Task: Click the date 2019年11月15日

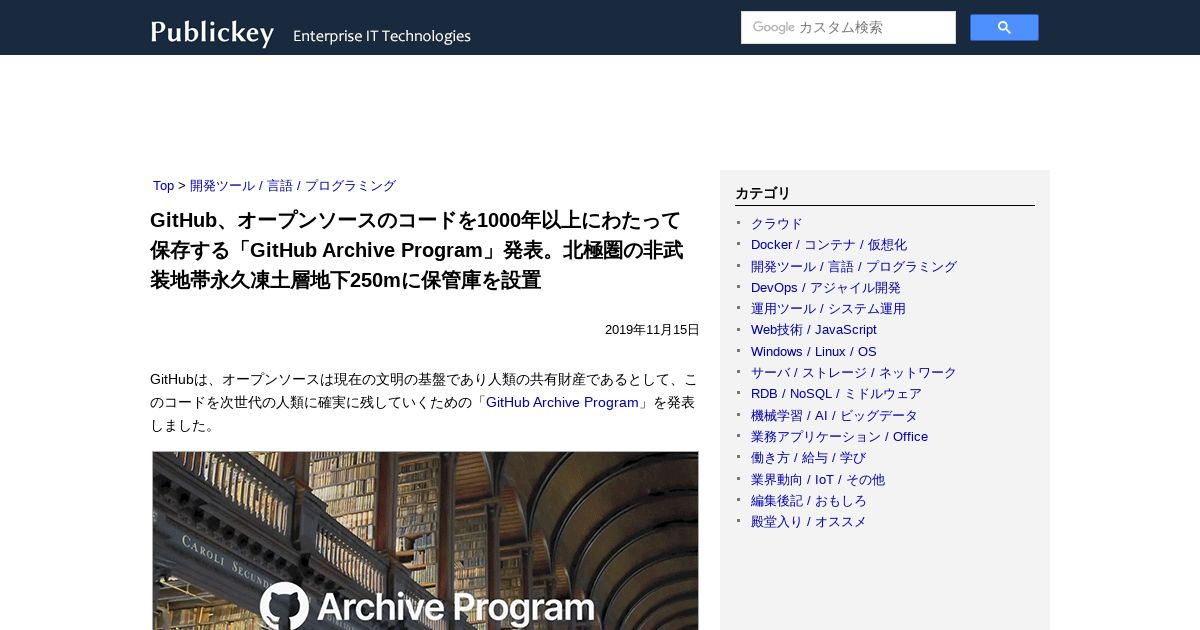Action: pos(652,330)
